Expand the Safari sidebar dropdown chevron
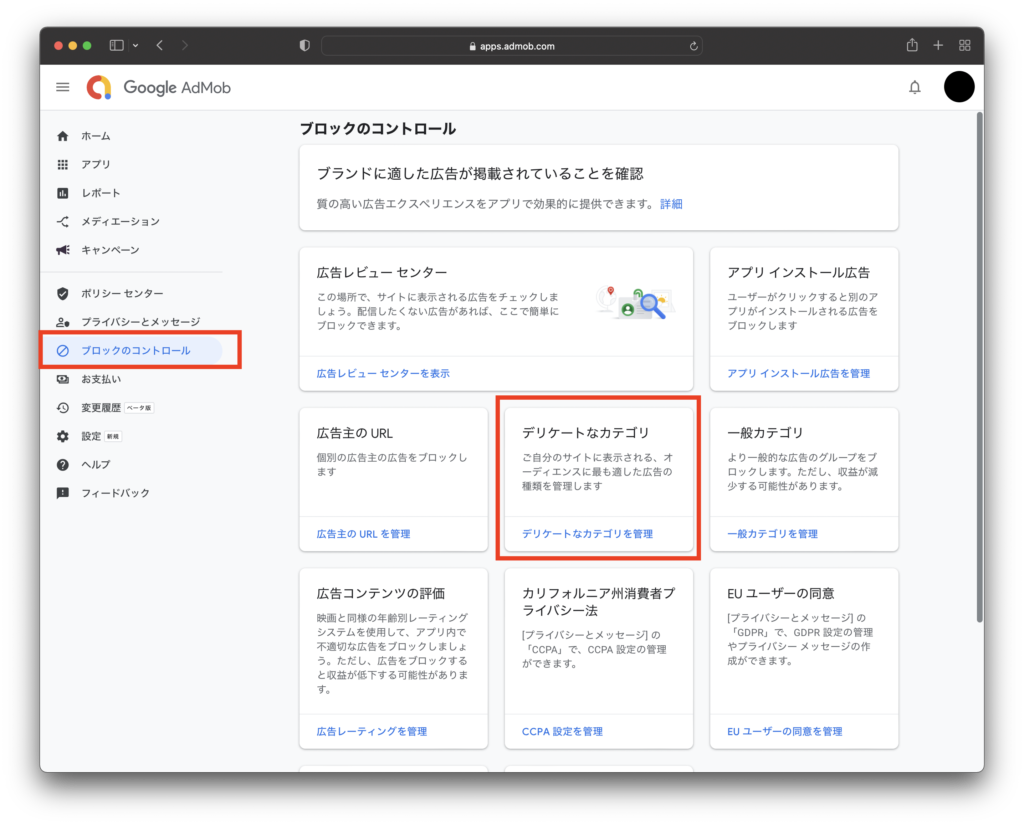The width and height of the screenshot is (1024, 825). coord(135,46)
